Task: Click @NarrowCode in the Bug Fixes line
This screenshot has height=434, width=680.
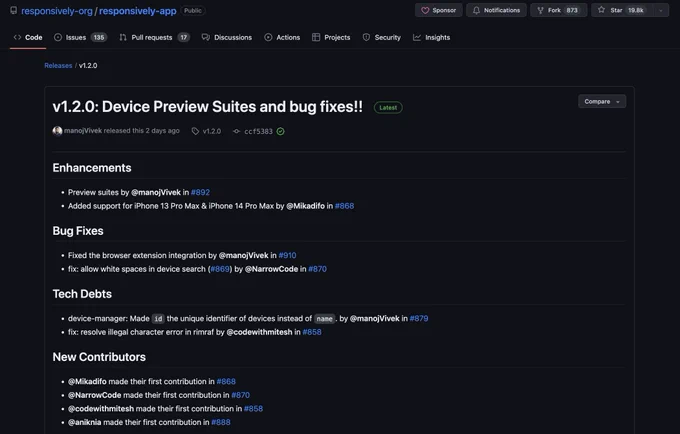Action: 271,269
